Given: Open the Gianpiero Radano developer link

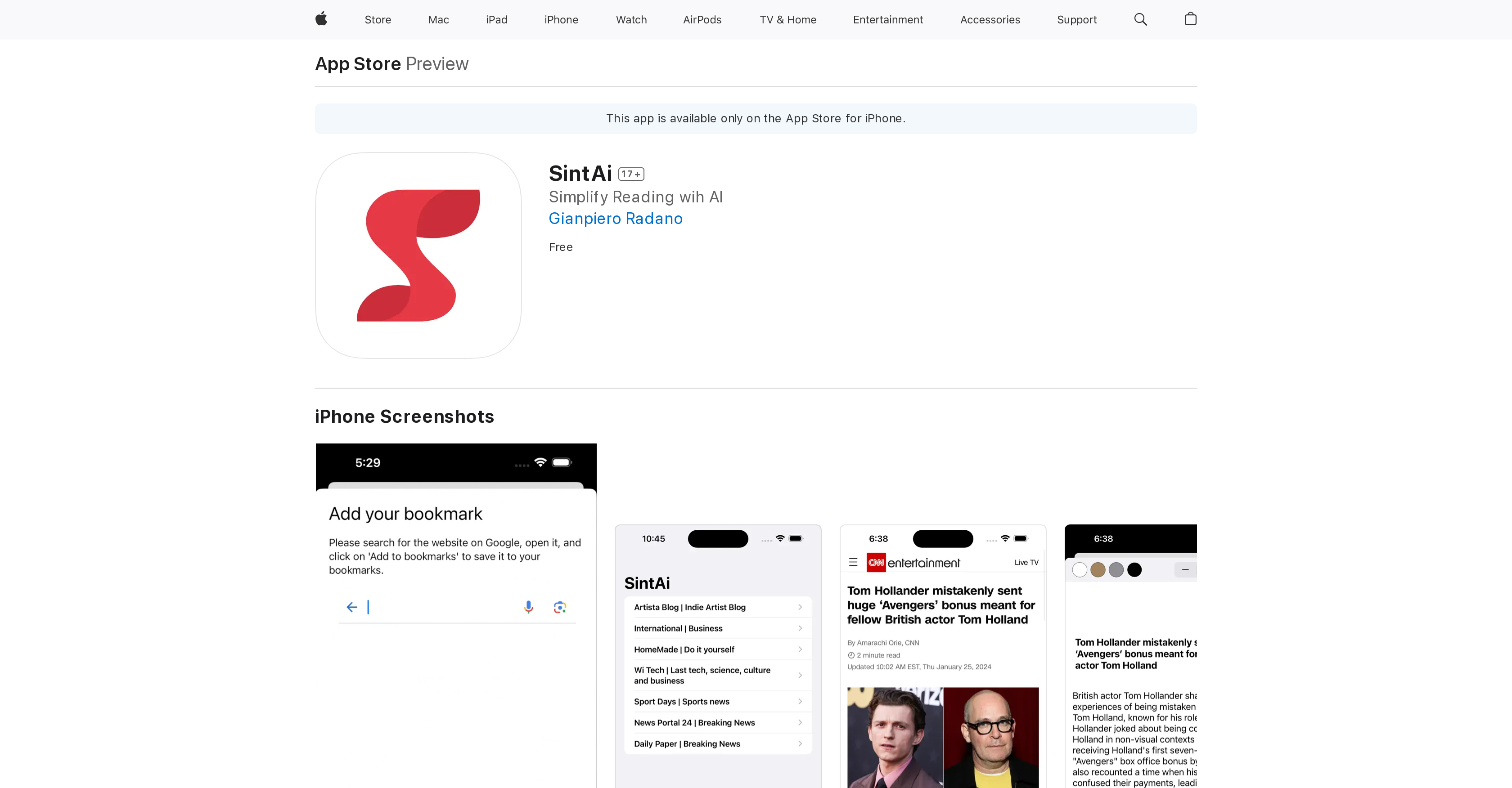Looking at the screenshot, I should click(x=615, y=218).
